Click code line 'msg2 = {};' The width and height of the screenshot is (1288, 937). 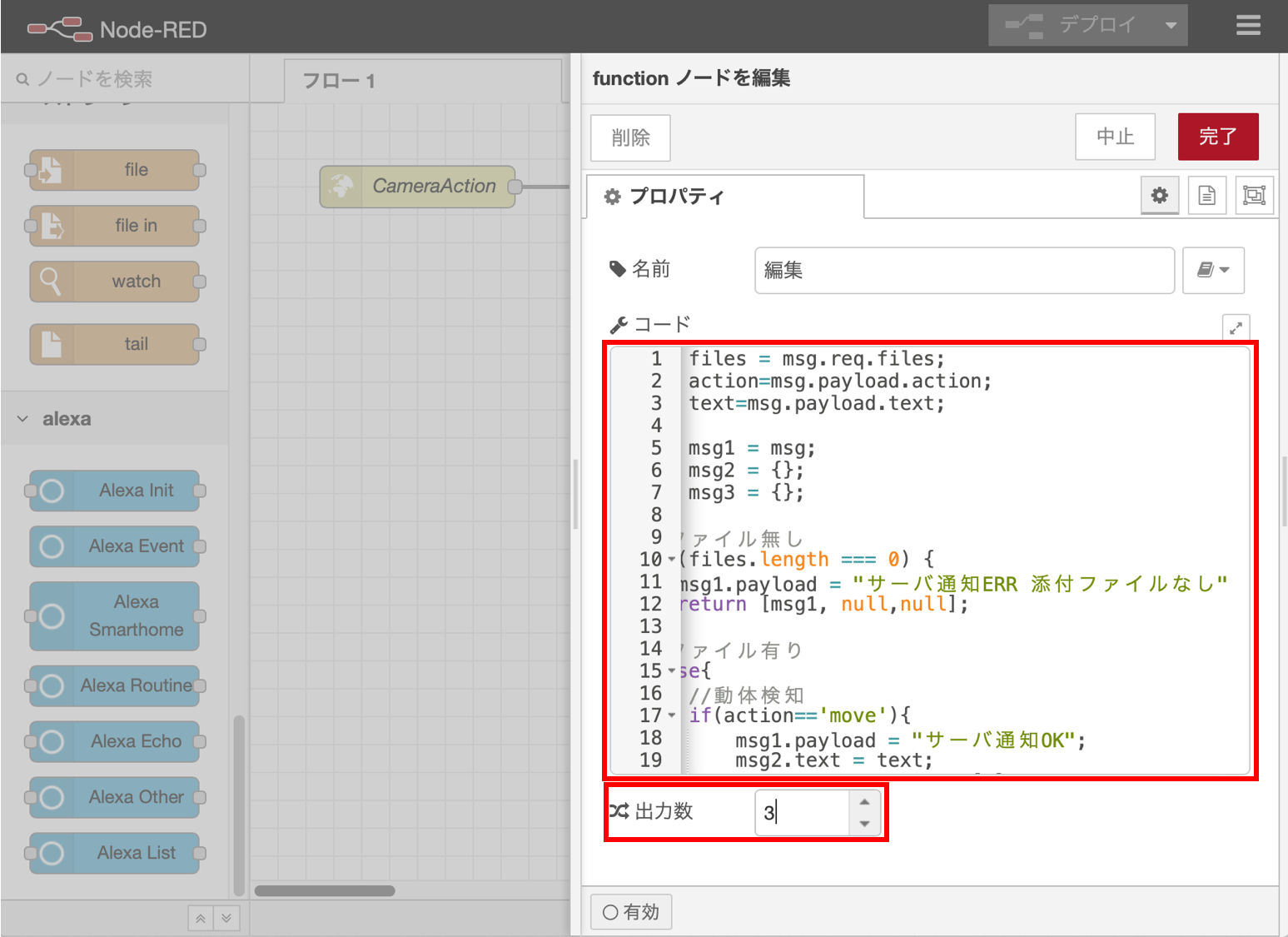point(746,471)
